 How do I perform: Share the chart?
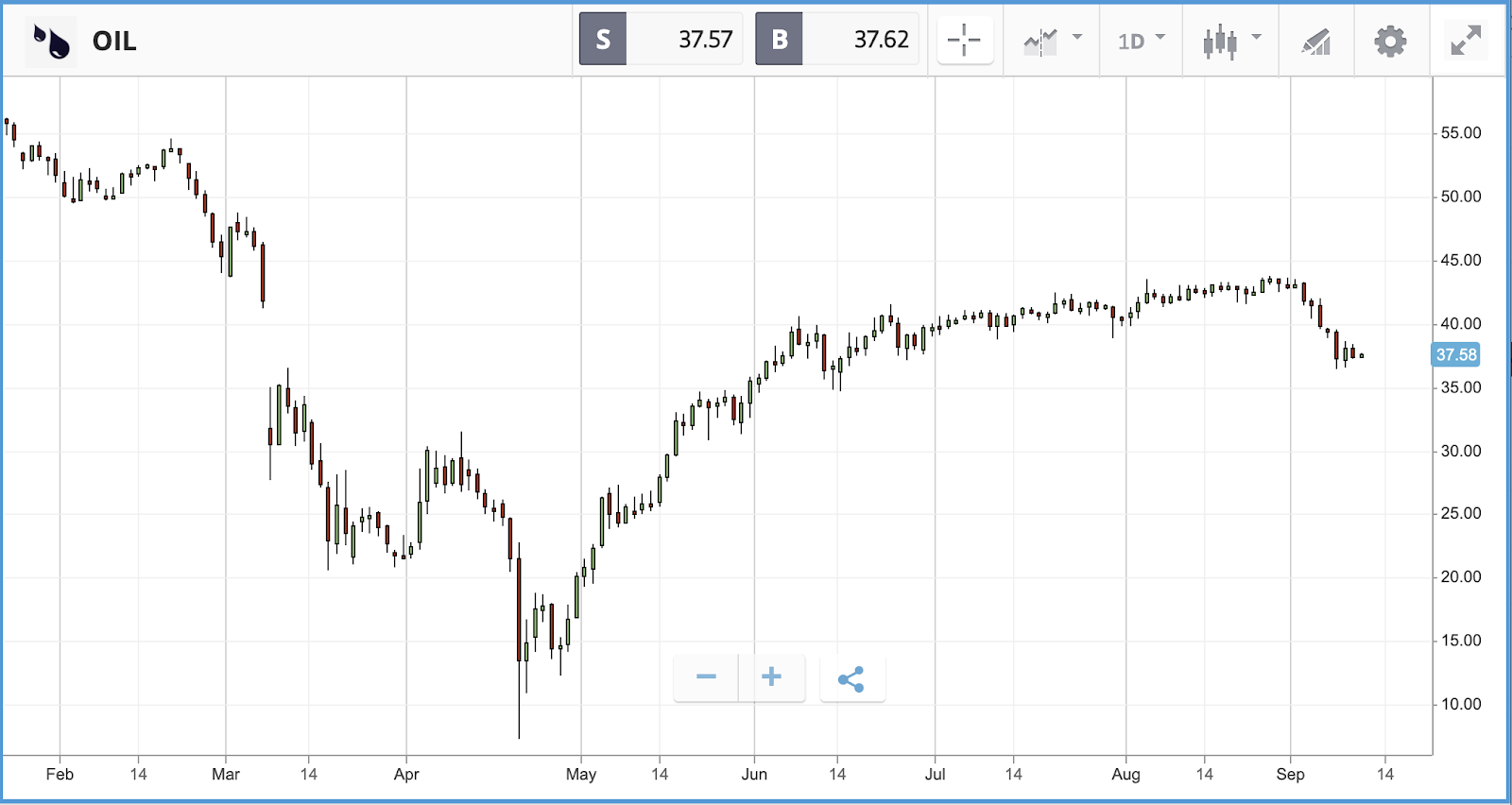coord(852,678)
